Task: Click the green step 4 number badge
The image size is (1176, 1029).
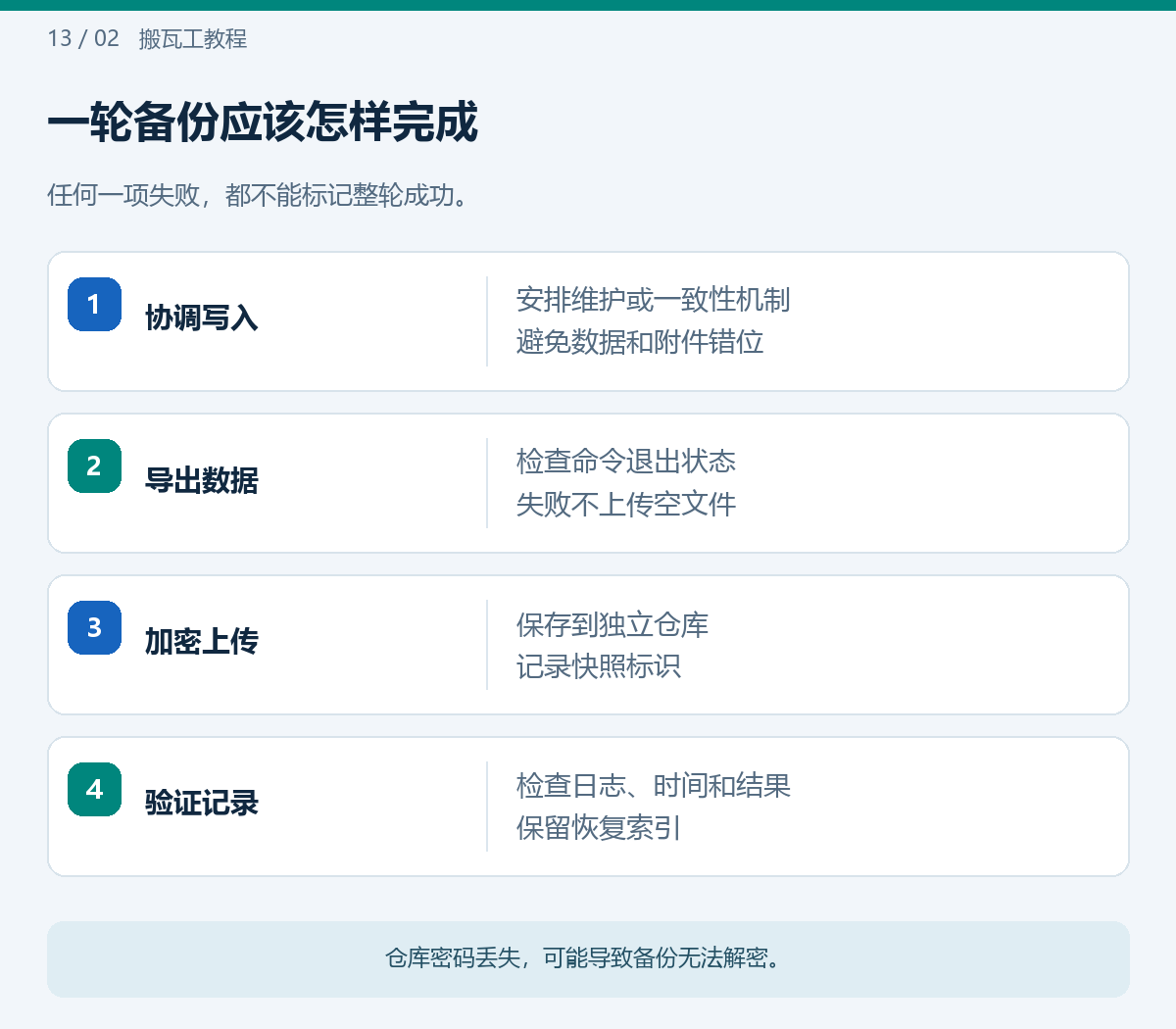Action: point(94,789)
